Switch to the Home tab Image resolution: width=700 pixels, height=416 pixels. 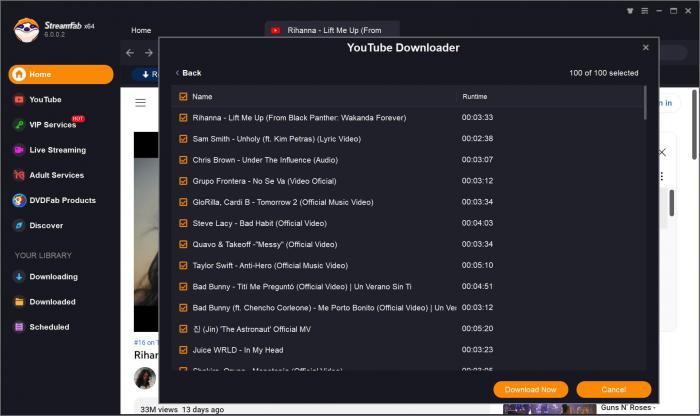click(x=141, y=30)
